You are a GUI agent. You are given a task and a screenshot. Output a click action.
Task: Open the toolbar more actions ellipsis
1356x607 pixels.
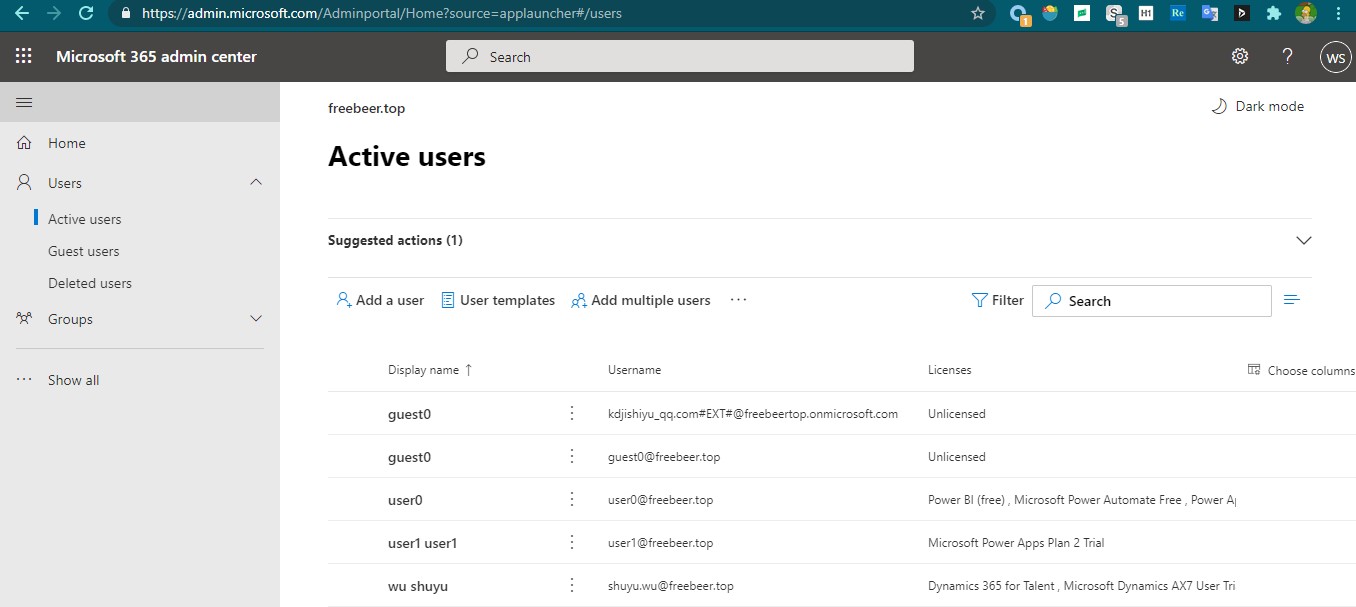[739, 299]
